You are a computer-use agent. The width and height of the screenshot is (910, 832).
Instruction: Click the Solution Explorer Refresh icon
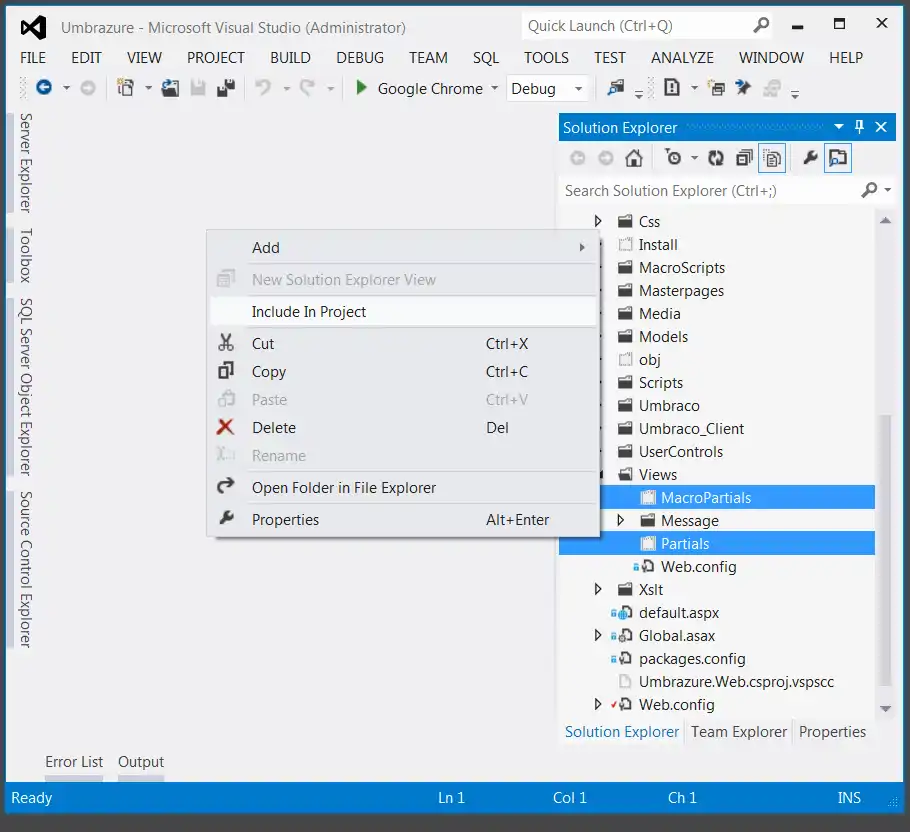pyautogui.click(x=716, y=158)
